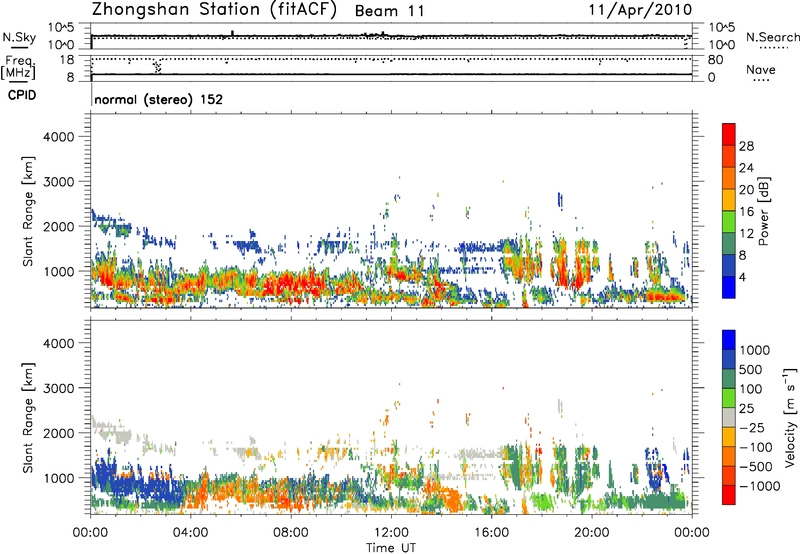Image resolution: width=800 pixels, height=554 pixels.
Task: Click the "08:00" time tick label
Action: point(290,533)
